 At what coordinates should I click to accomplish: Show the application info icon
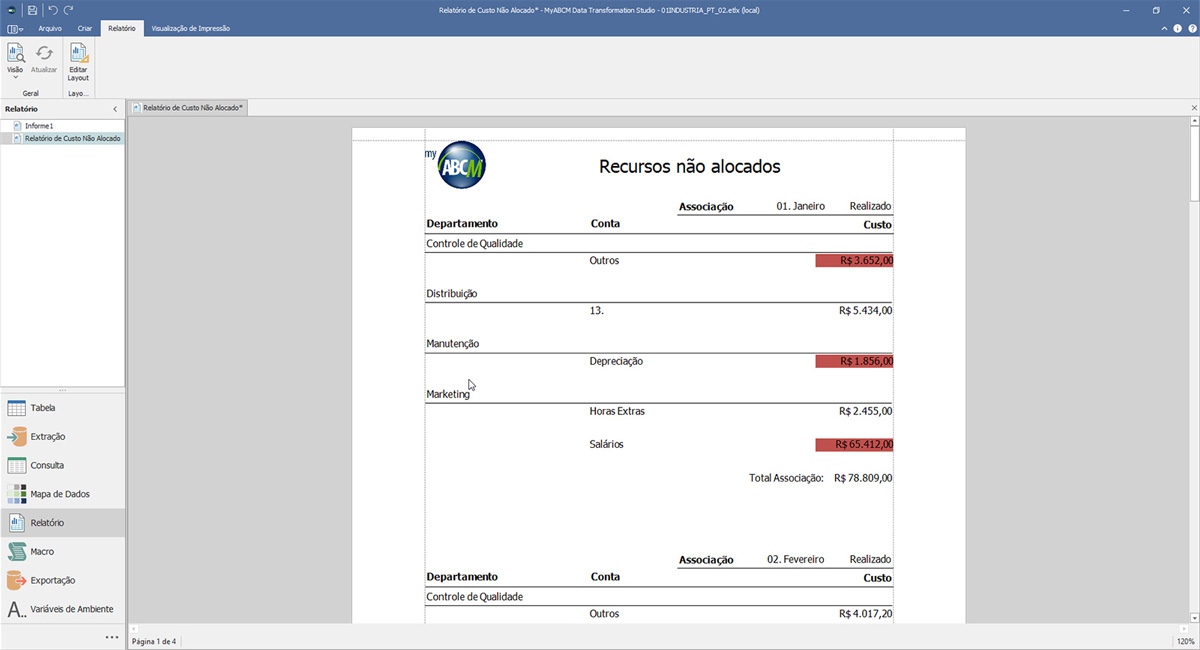pyautogui.click(x=1177, y=29)
